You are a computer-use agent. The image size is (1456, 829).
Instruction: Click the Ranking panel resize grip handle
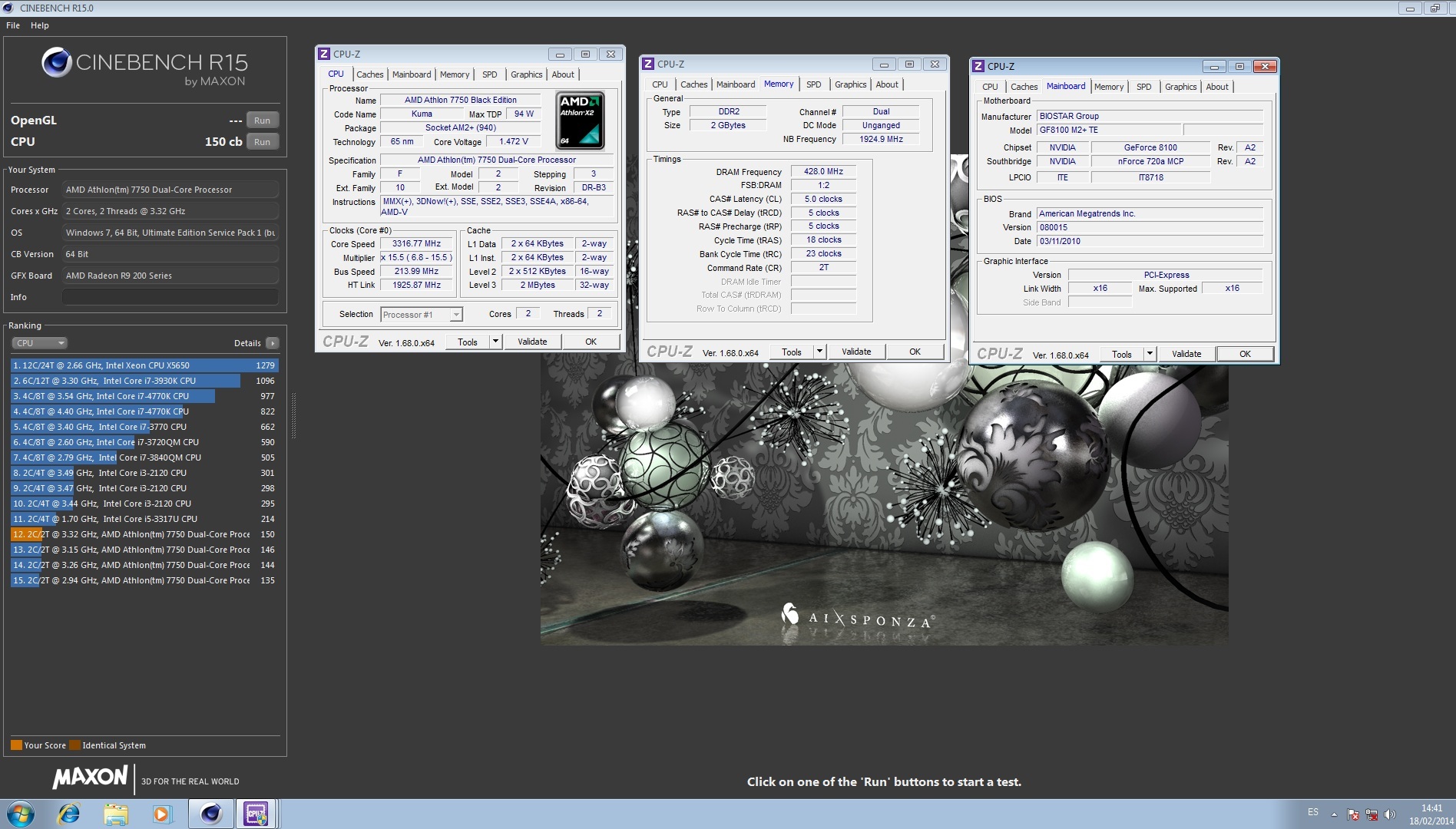coord(293,414)
